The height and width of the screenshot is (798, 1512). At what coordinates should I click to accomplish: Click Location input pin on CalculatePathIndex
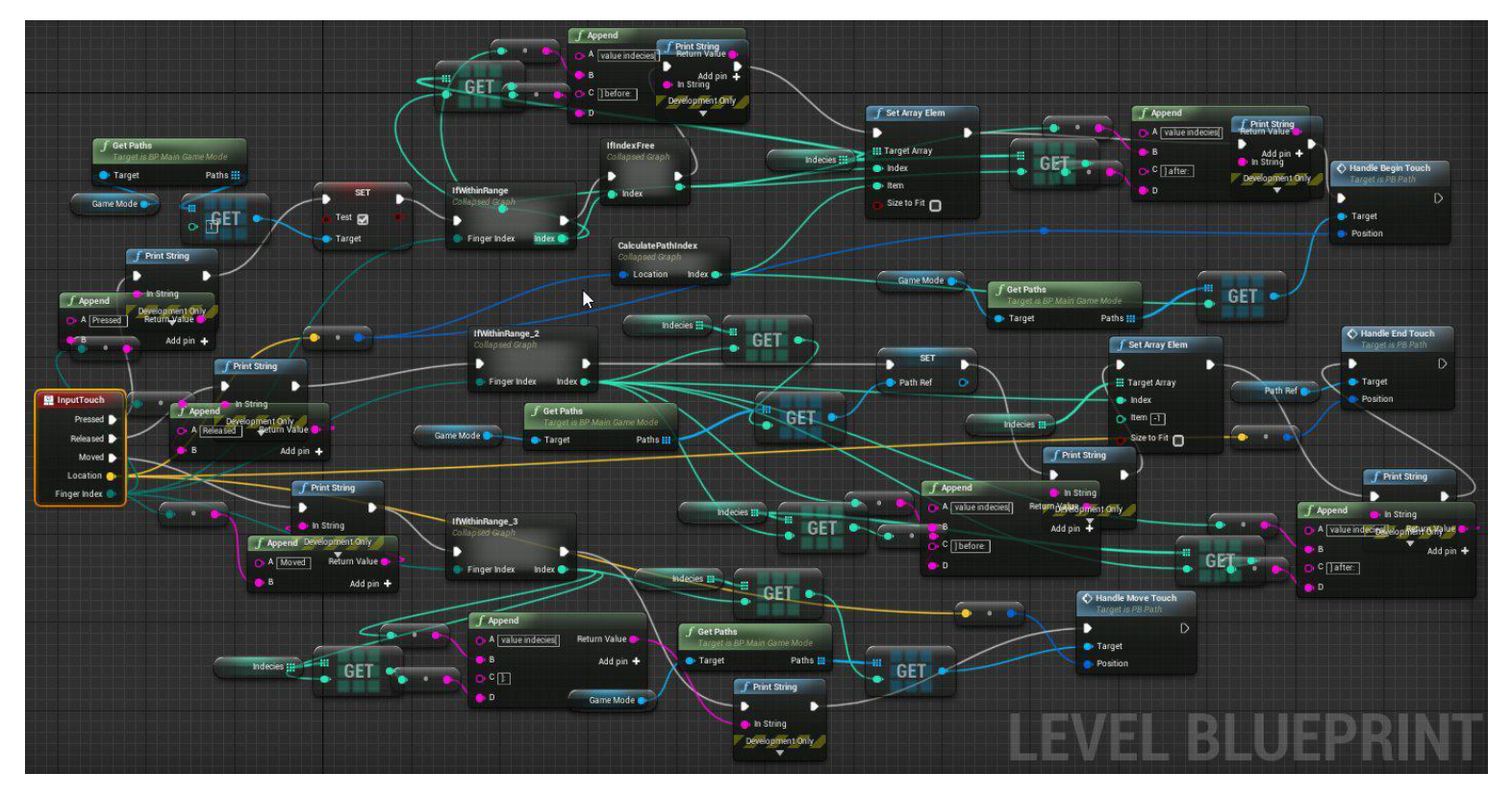(622, 275)
